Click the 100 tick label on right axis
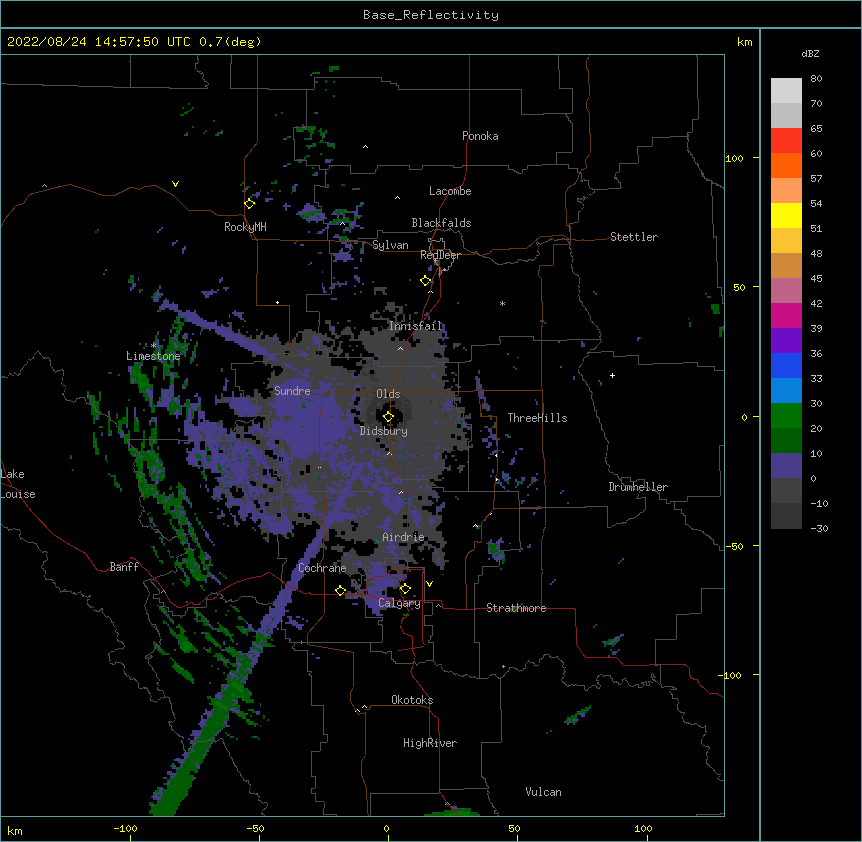Screen dimensions: 862x842 (734, 158)
